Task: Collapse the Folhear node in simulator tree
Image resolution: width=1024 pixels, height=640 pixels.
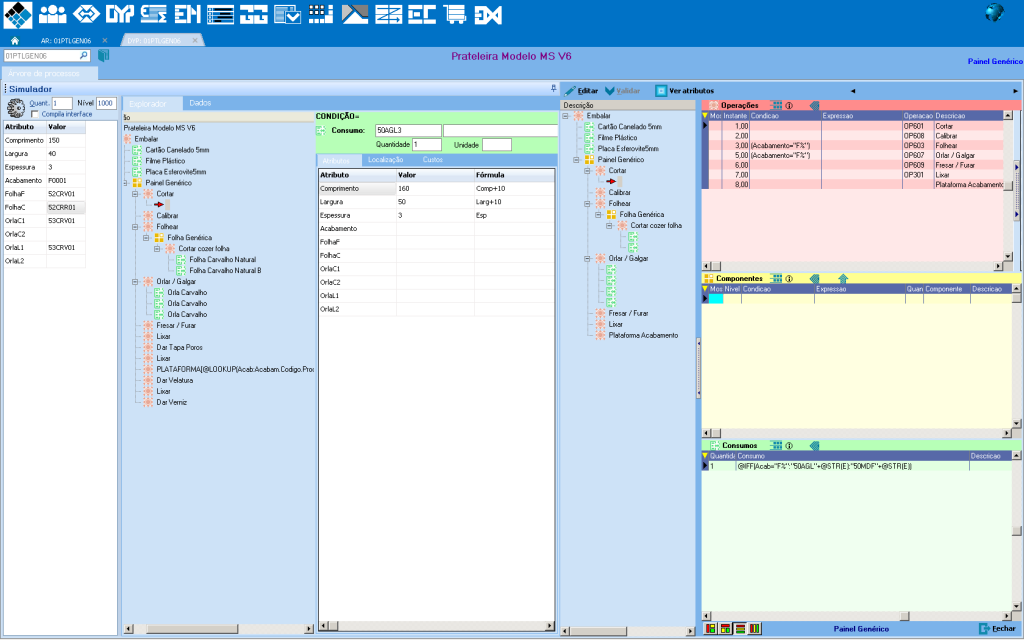Action: (x=134, y=227)
